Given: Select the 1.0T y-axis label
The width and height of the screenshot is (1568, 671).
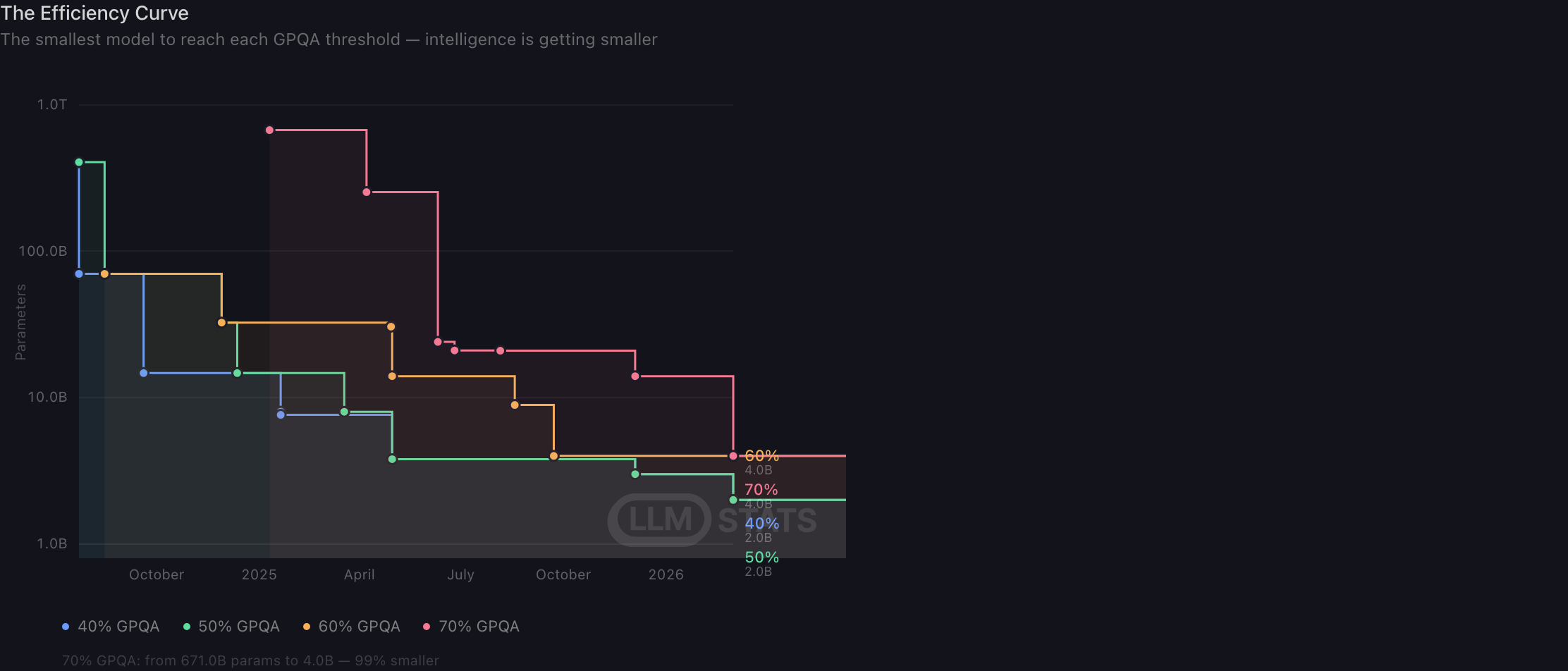Looking at the screenshot, I should 52,104.
